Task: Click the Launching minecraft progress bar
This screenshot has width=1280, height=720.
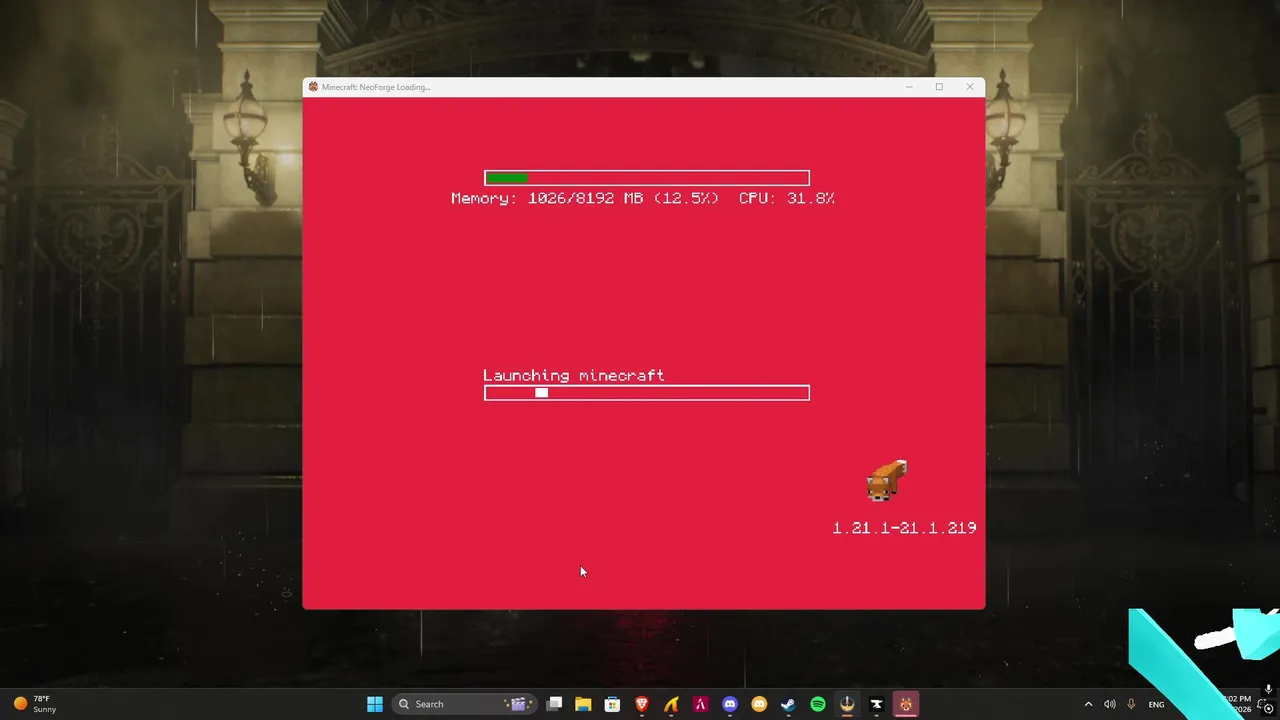Action: [647, 393]
